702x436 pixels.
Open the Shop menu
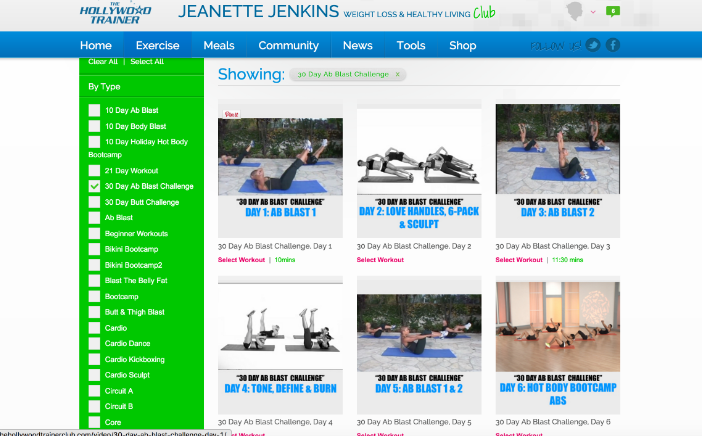coord(462,45)
